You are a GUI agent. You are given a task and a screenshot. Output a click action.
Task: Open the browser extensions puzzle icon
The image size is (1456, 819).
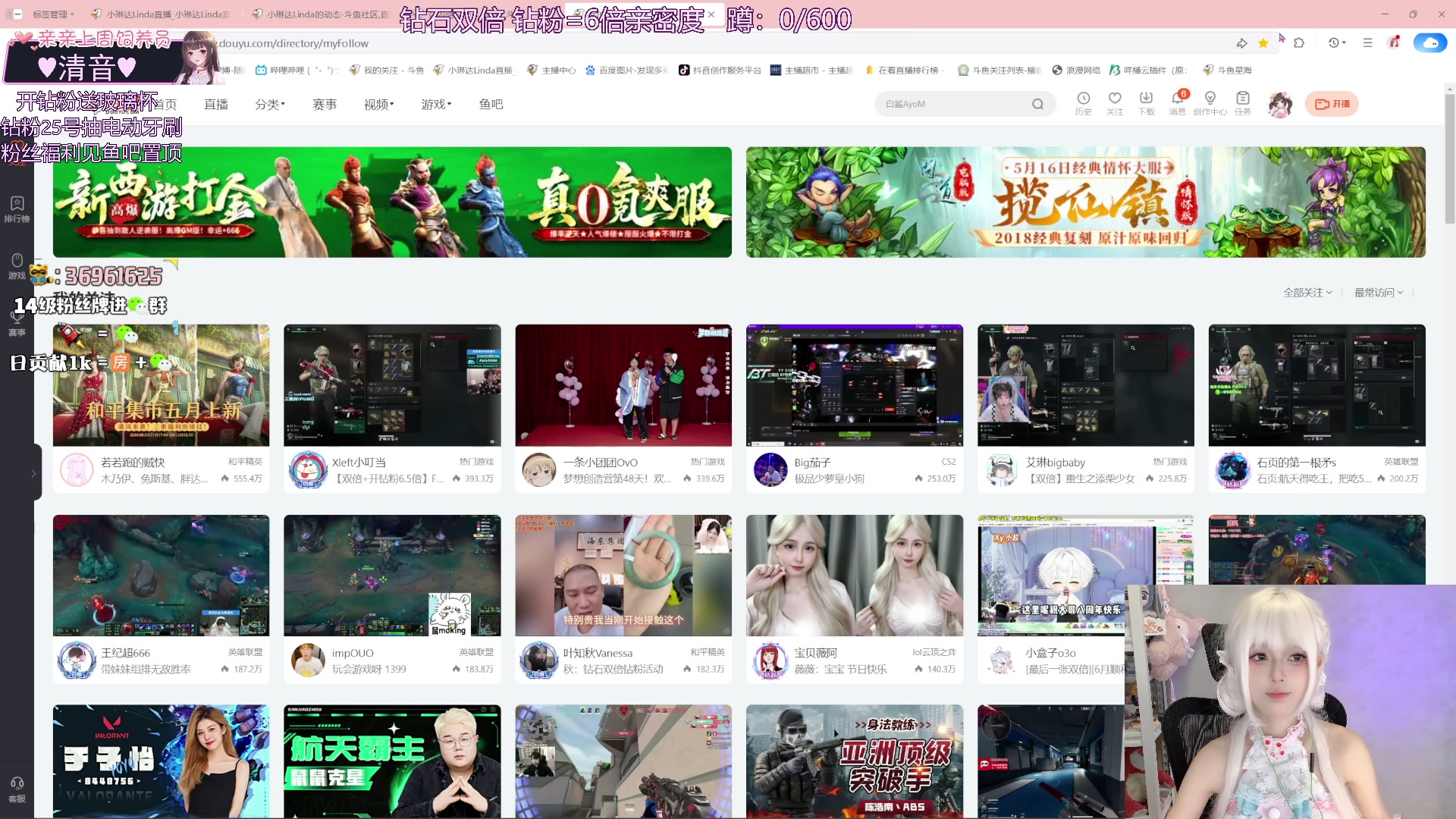coord(1299,42)
